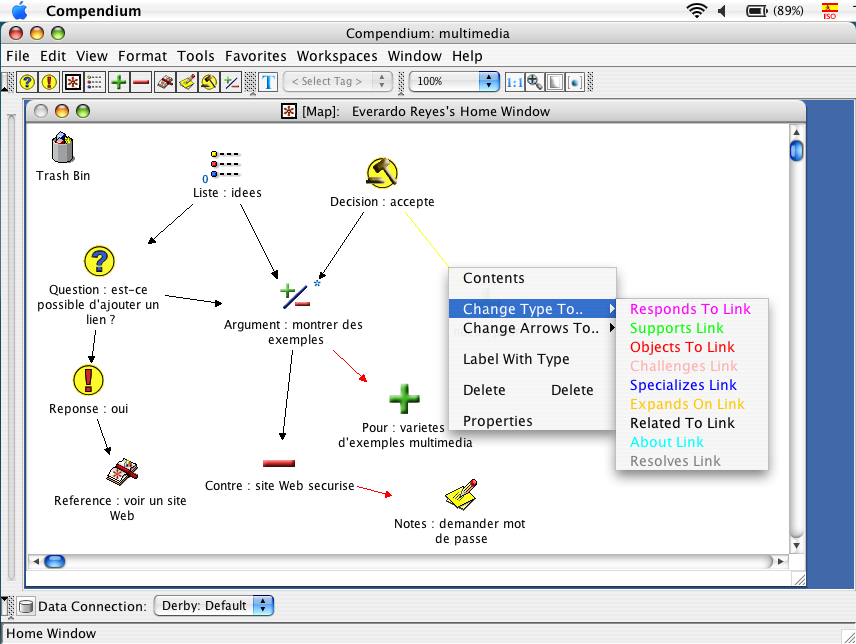This screenshot has height=644, width=856.
Task: Click the Wi-Fi icon in the menu bar
Action: (x=696, y=11)
